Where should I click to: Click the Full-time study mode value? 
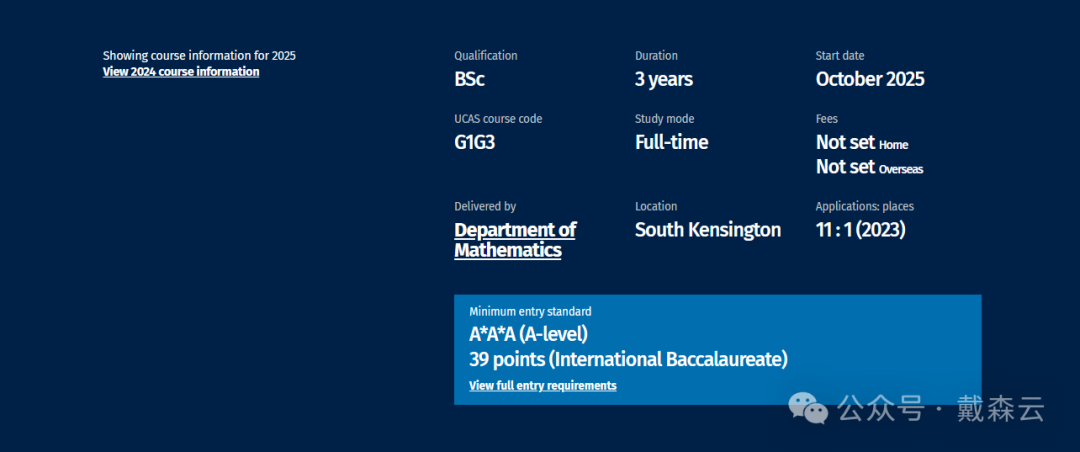click(x=672, y=142)
